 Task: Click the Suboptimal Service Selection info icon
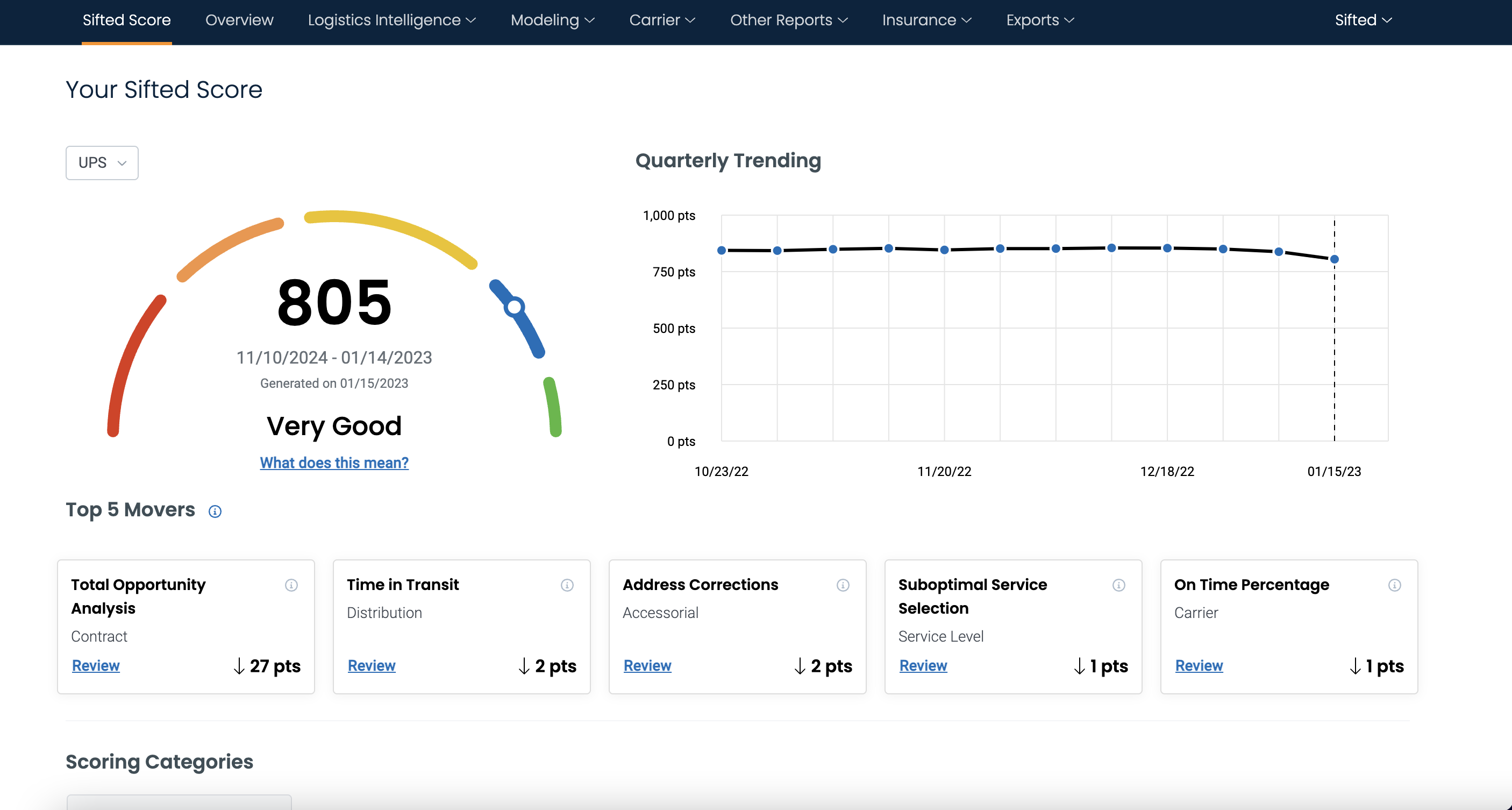point(1118,585)
